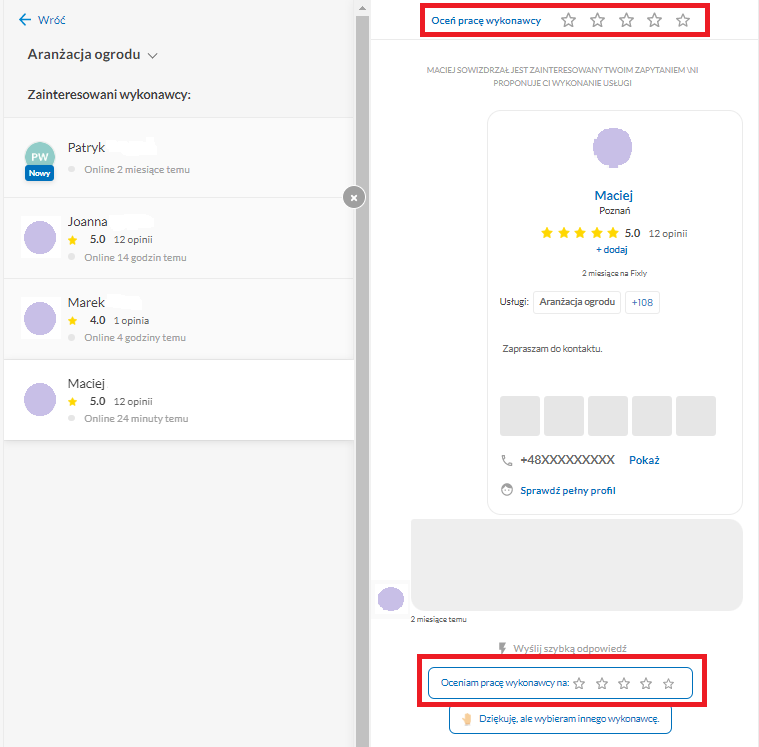Pick second star in bottom rating row

(x=602, y=683)
